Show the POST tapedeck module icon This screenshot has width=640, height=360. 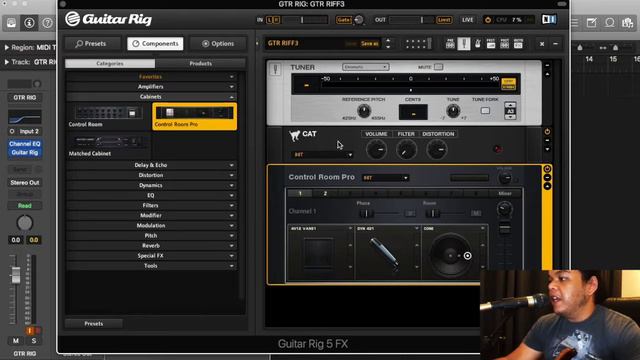tap(504, 44)
